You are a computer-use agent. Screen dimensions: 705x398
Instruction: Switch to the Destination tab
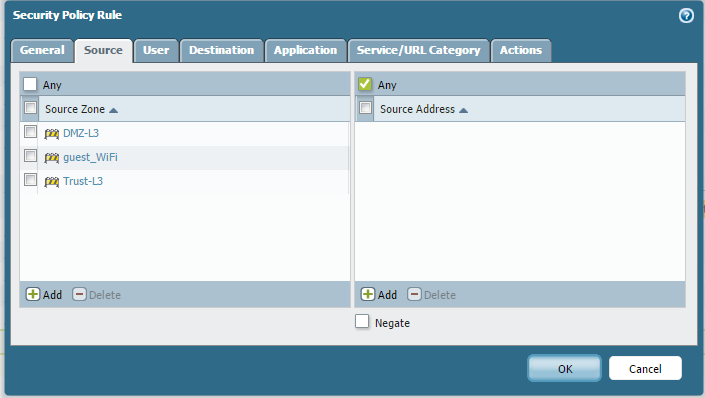coord(222,50)
